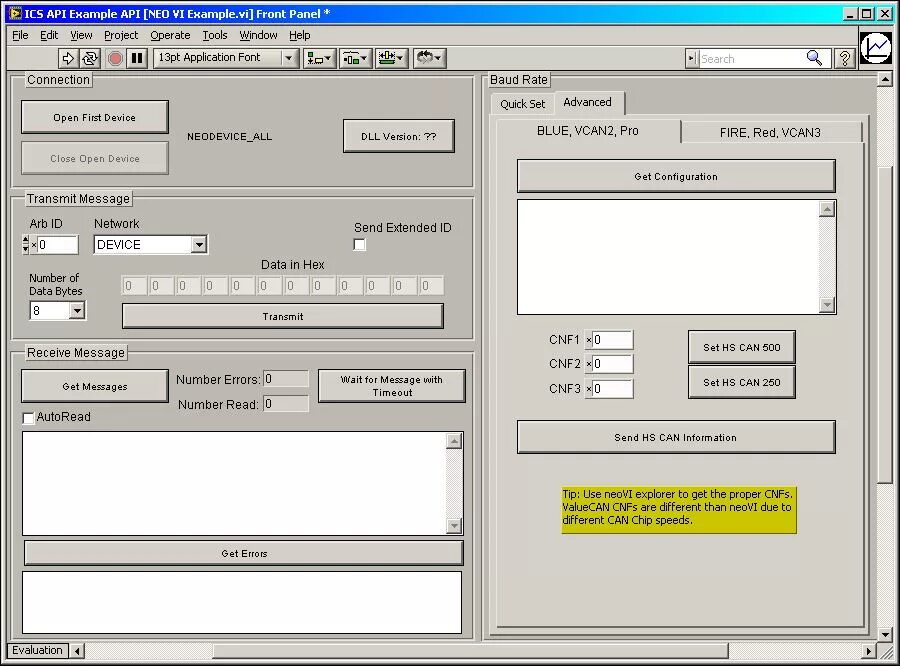
Task: Open the File menu
Action: (20, 35)
